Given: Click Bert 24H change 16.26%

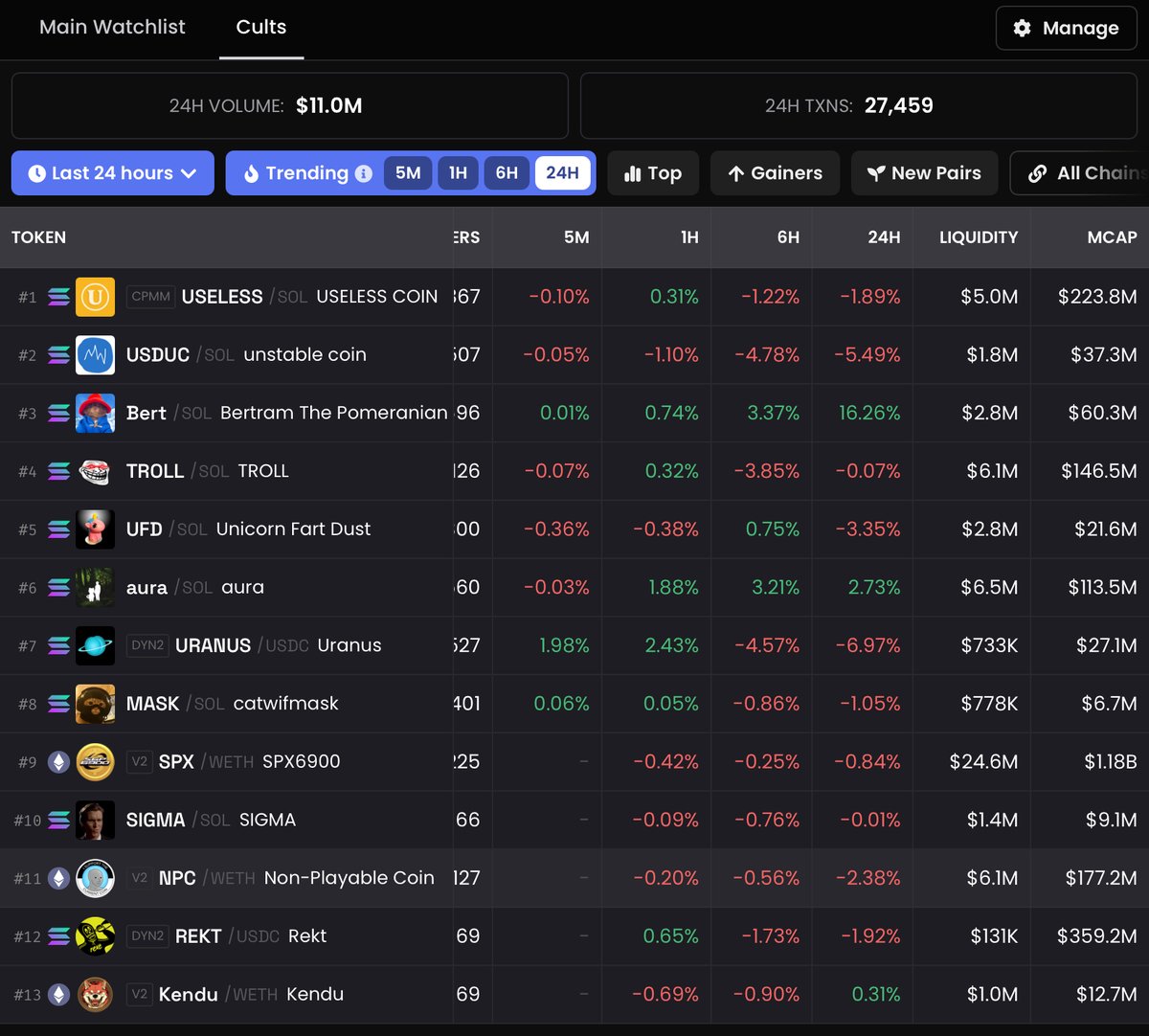Looking at the screenshot, I should tap(869, 413).
